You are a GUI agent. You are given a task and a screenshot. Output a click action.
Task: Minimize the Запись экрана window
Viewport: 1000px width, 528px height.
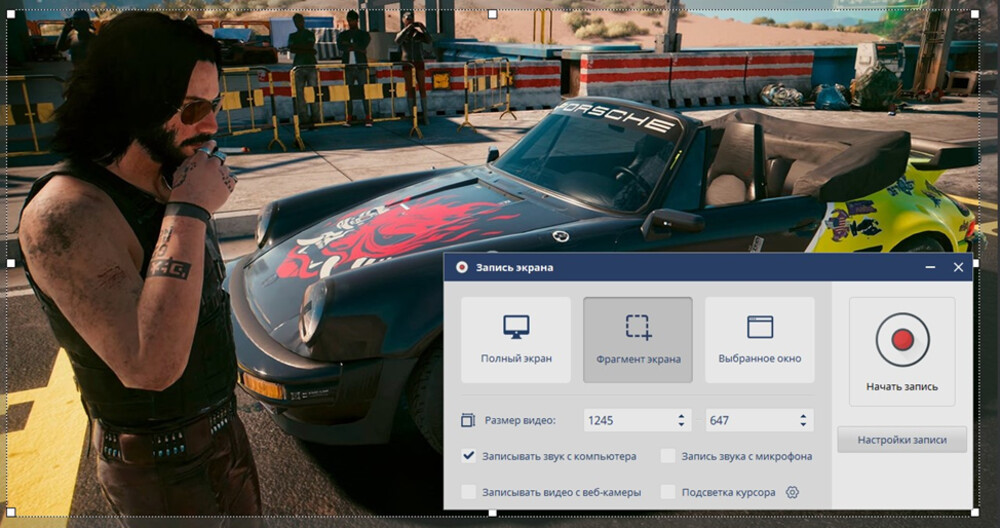point(930,268)
